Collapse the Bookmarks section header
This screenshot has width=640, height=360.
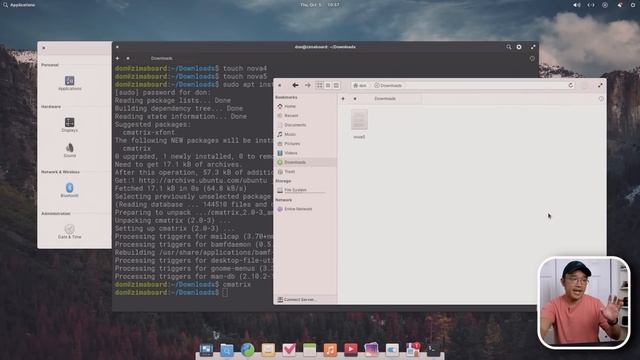(286, 98)
